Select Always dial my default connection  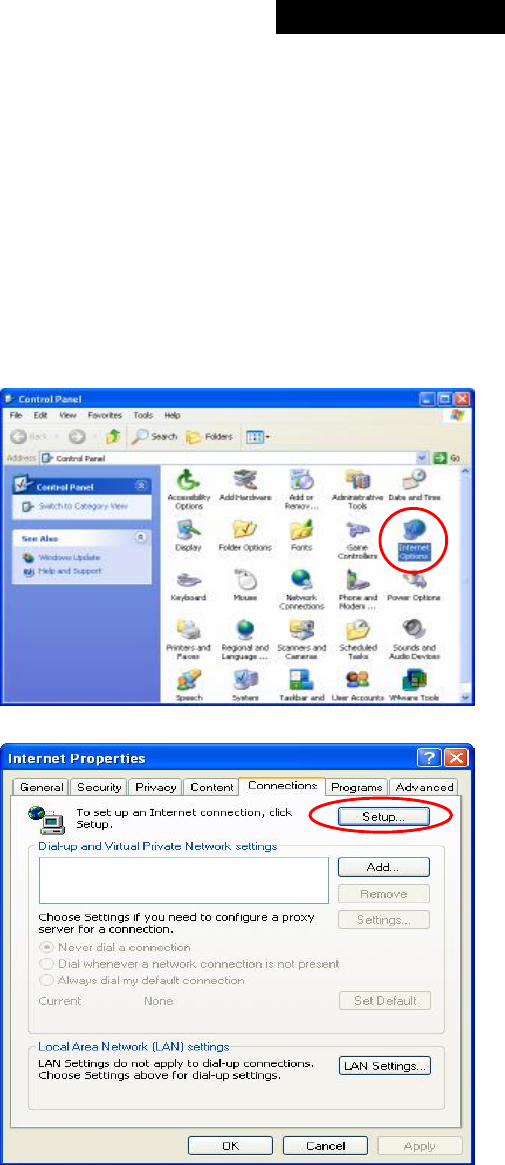coord(143,980)
